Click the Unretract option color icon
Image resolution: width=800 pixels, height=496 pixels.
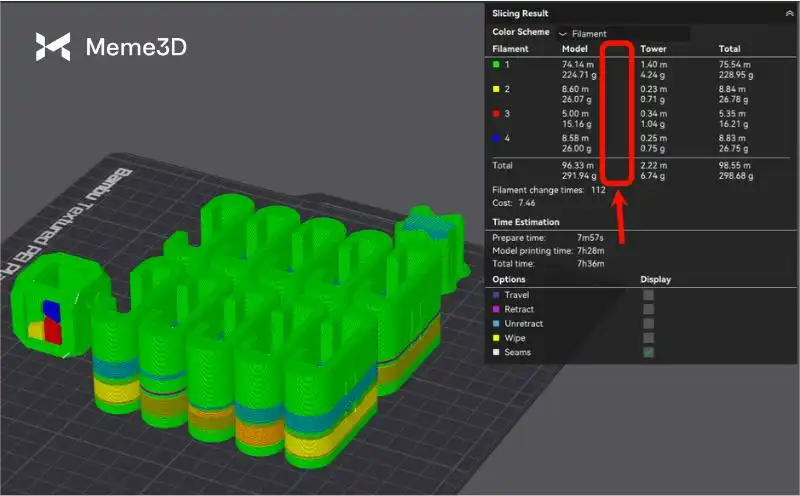(497, 323)
